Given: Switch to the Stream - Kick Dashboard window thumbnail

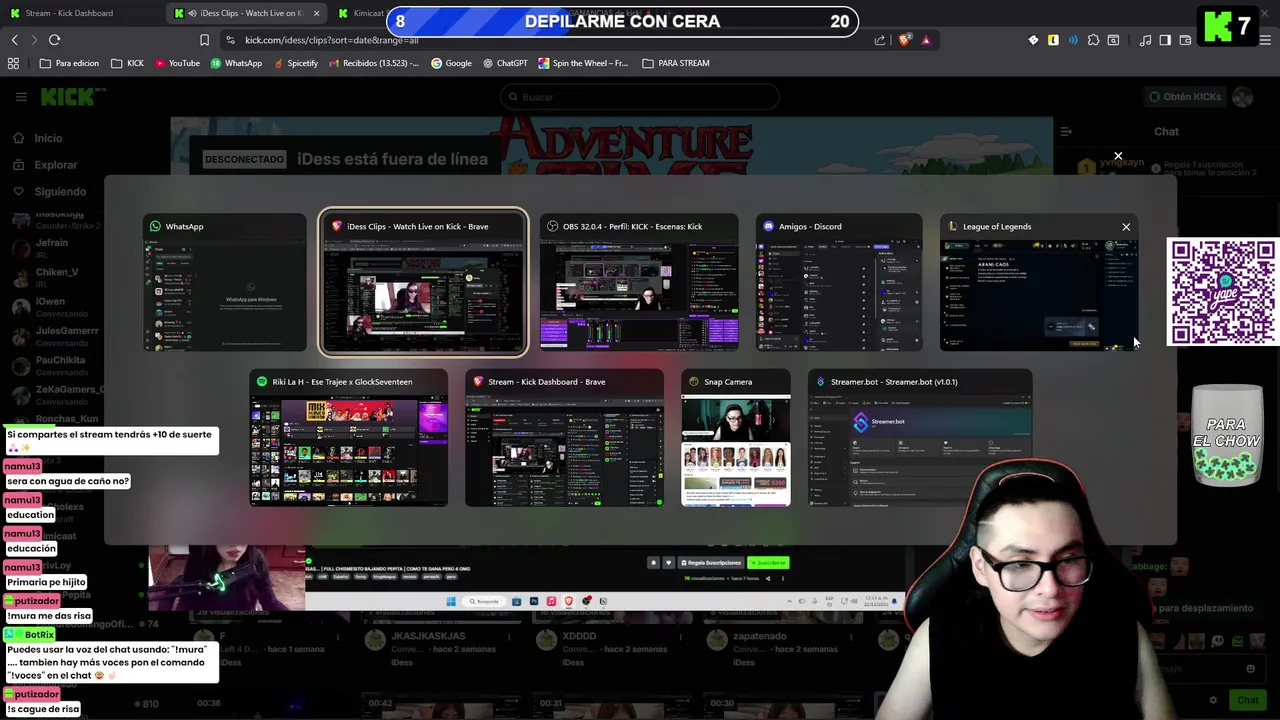Looking at the screenshot, I should pyautogui.click(x=564, y=438).
